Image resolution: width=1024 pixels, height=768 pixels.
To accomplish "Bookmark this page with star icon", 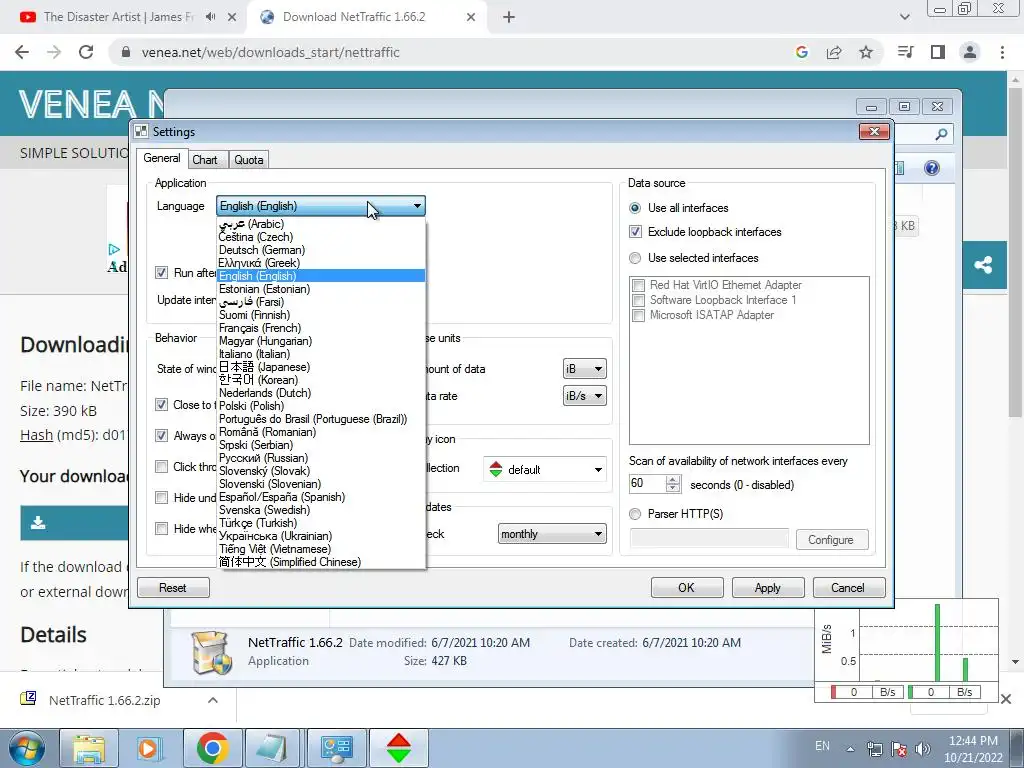I will (866, 52).
